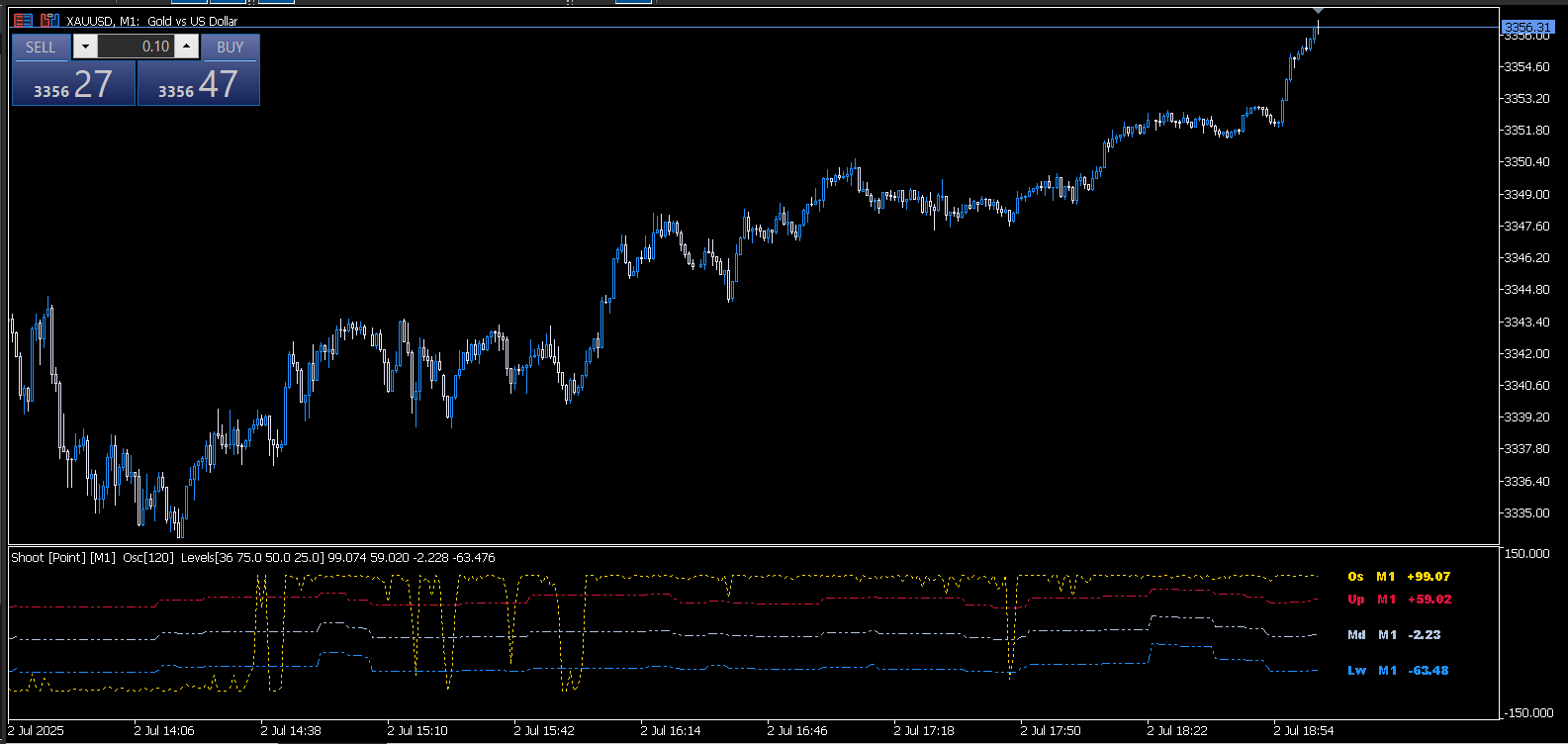Click the "Lw M1 -63.48" indicator readout
The height and width of the screenshot is (744, 1568).
(x=1398, y=671)
